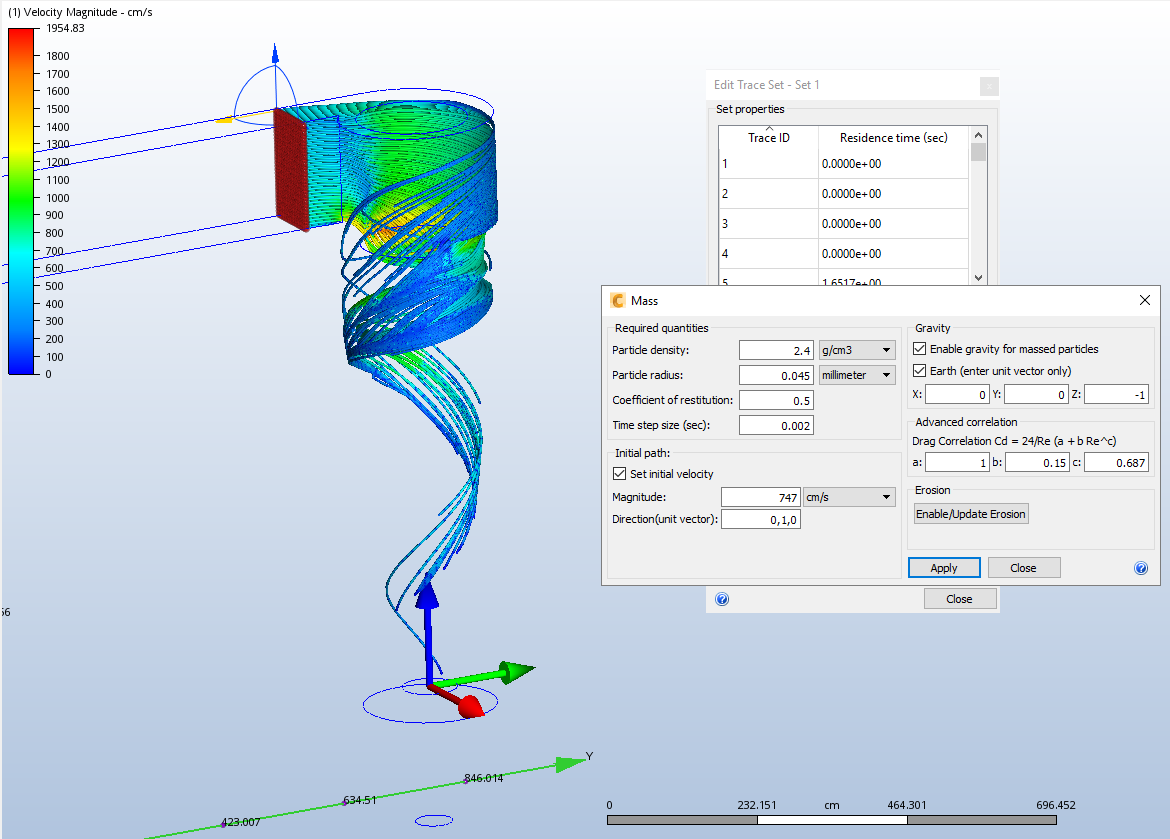Click drag correlation b field
Screen dimensions: 1170x839
pos(1036,463)
